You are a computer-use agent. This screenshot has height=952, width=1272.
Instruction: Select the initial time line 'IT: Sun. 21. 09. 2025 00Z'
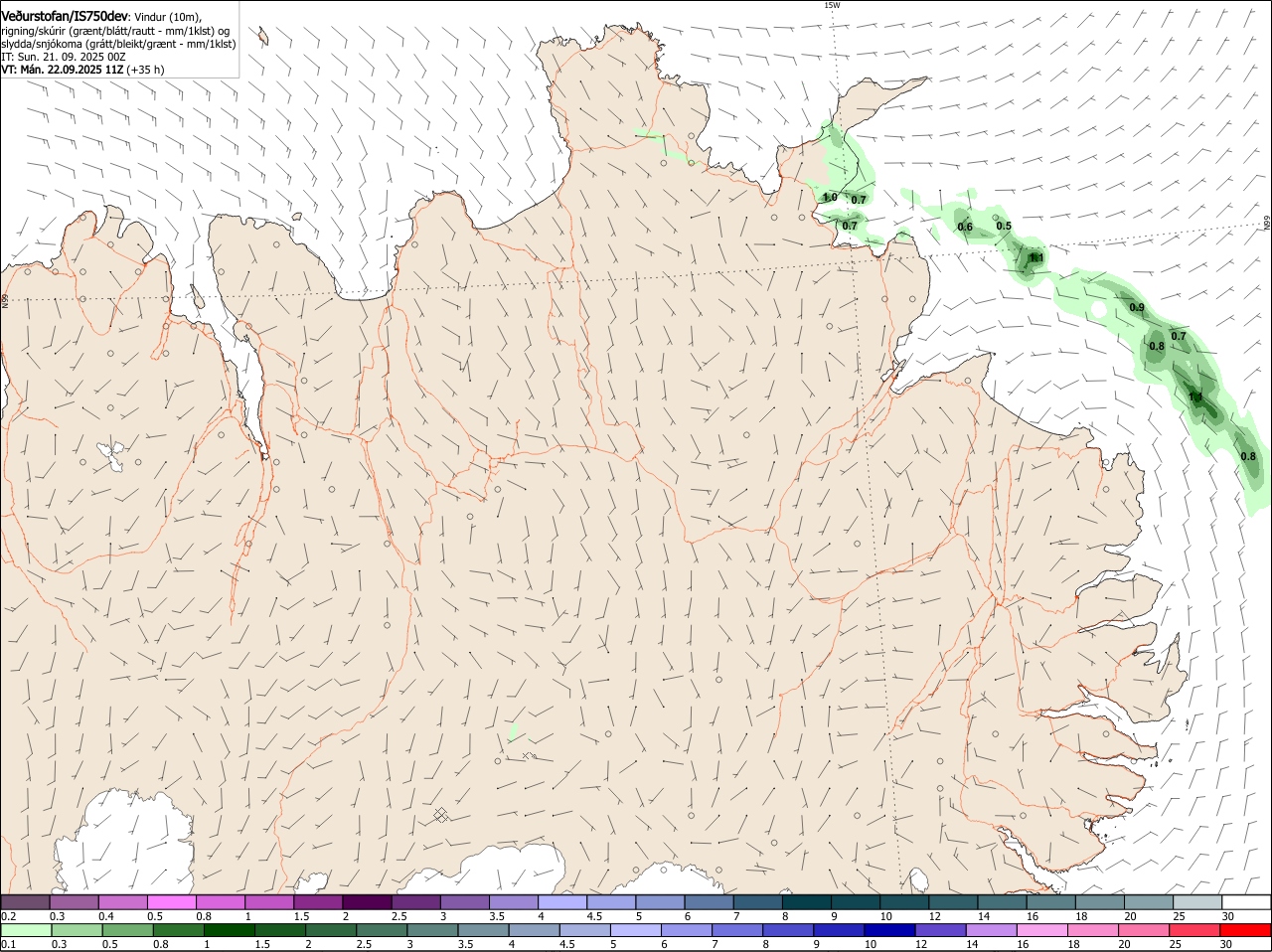(64, 57)
